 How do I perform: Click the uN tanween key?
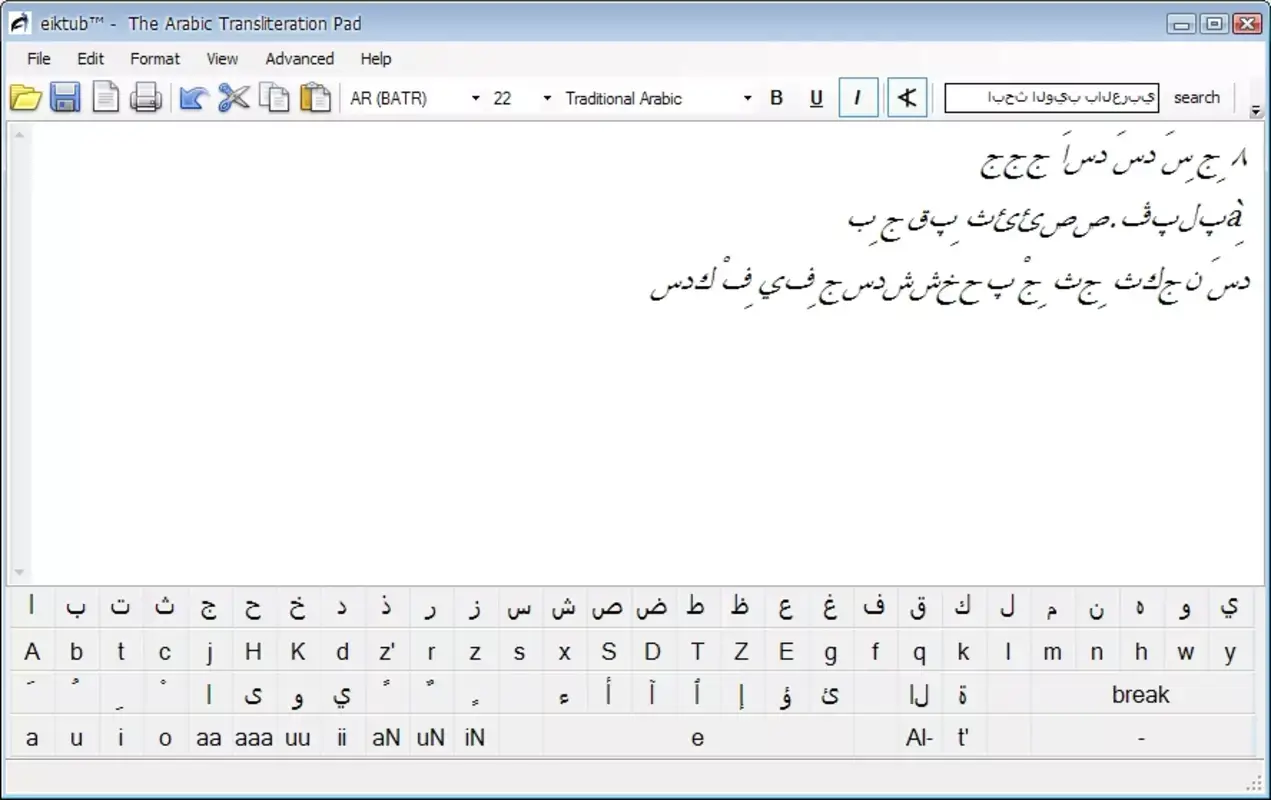(x=430, y=739)
